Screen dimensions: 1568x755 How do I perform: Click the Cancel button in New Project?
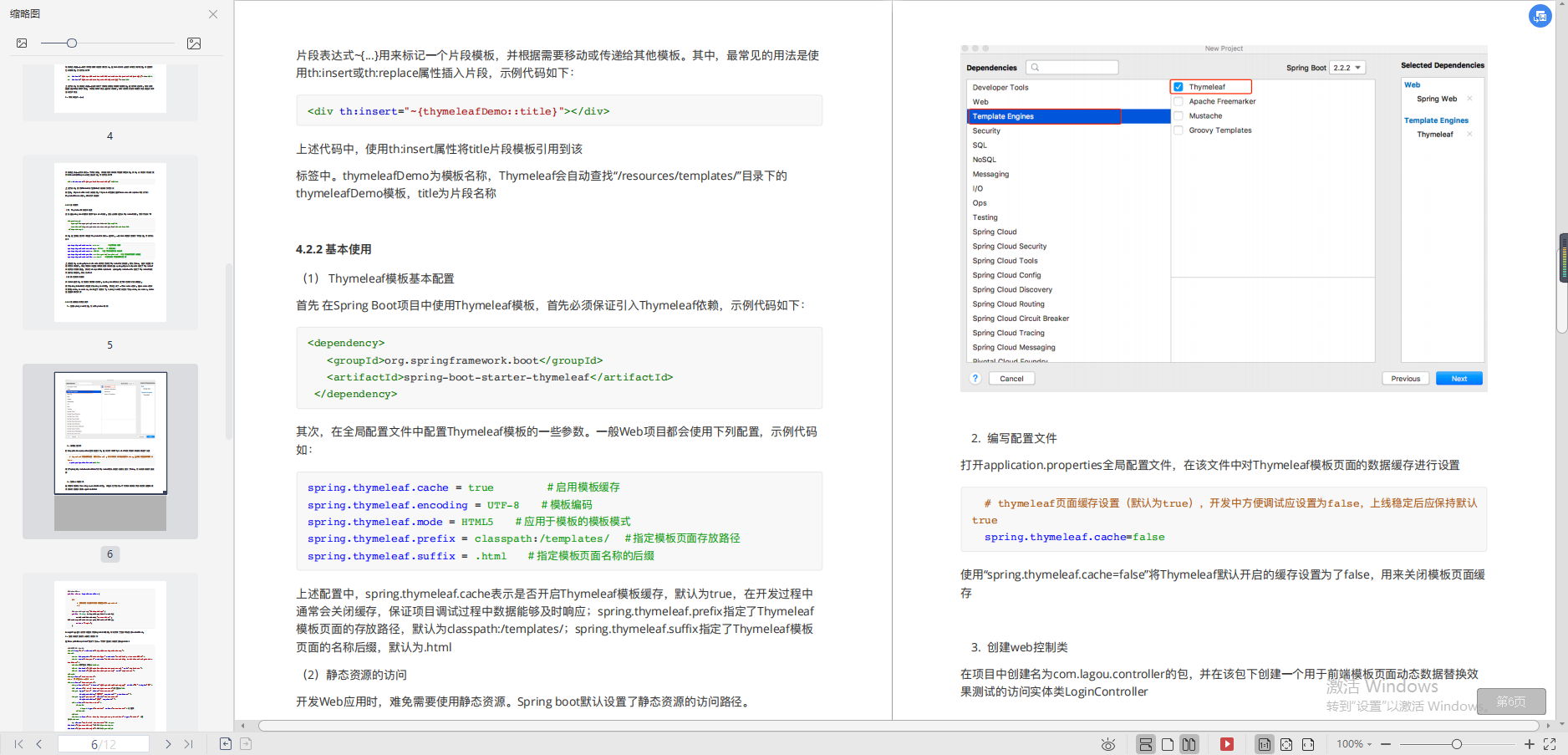point(1011,379)
